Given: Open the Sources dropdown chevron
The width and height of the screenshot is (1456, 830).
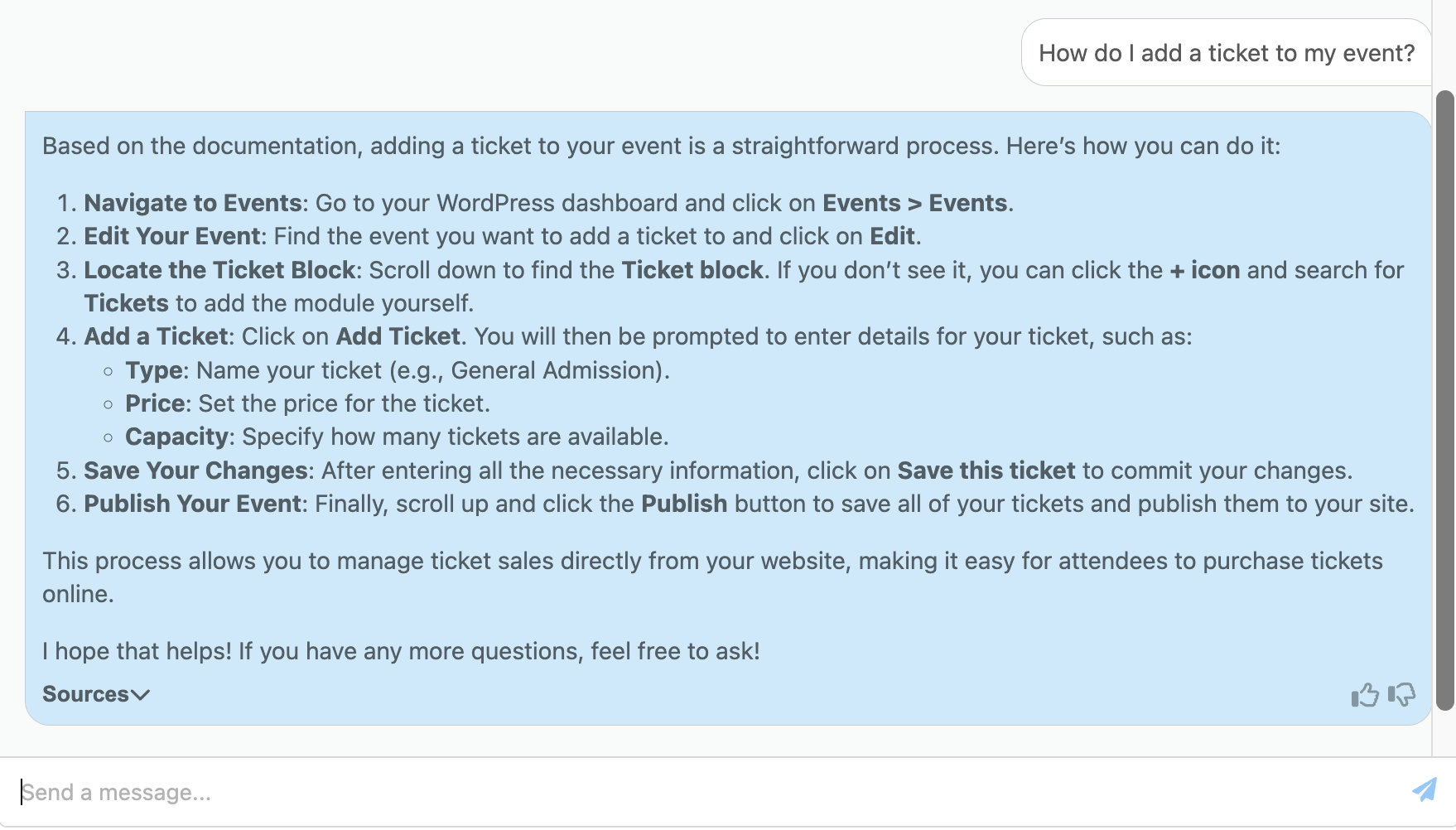Looking at the screenshot, I should (139, 696).
